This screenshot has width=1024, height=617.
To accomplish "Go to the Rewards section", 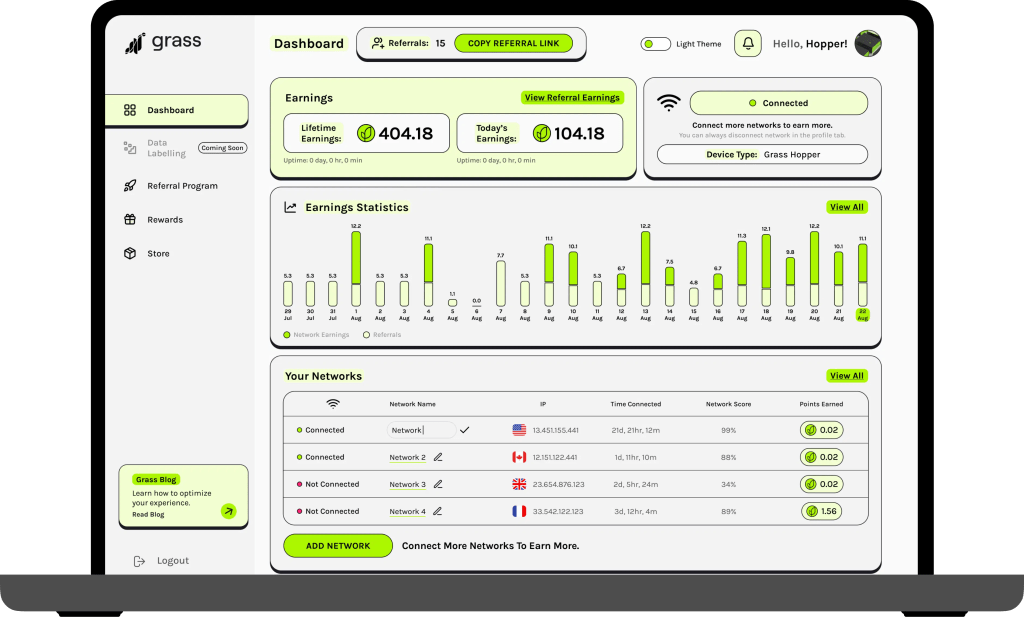I will 164,220.
